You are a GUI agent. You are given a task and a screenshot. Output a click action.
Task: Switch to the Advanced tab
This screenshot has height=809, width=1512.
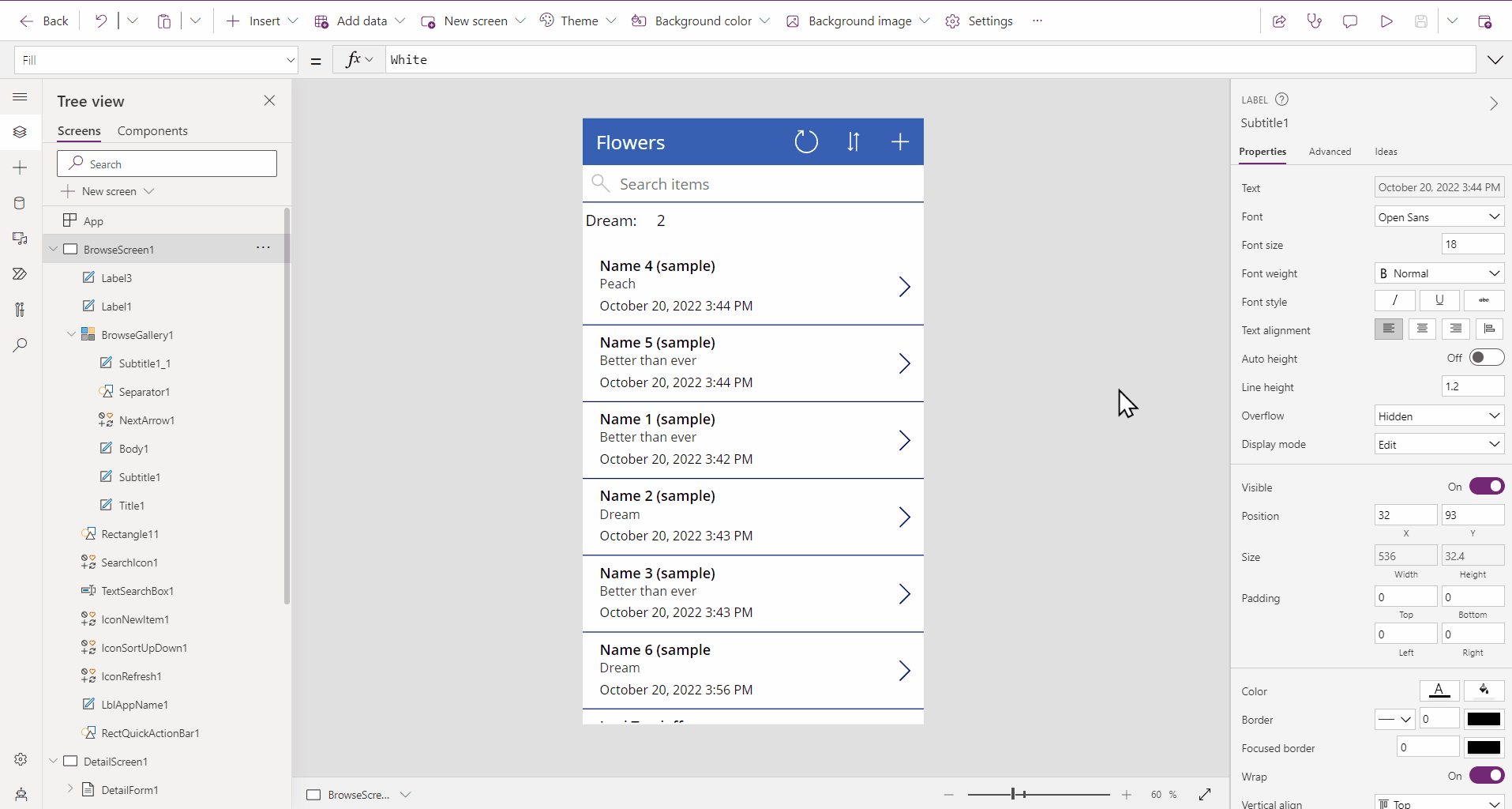[1330, 152]
